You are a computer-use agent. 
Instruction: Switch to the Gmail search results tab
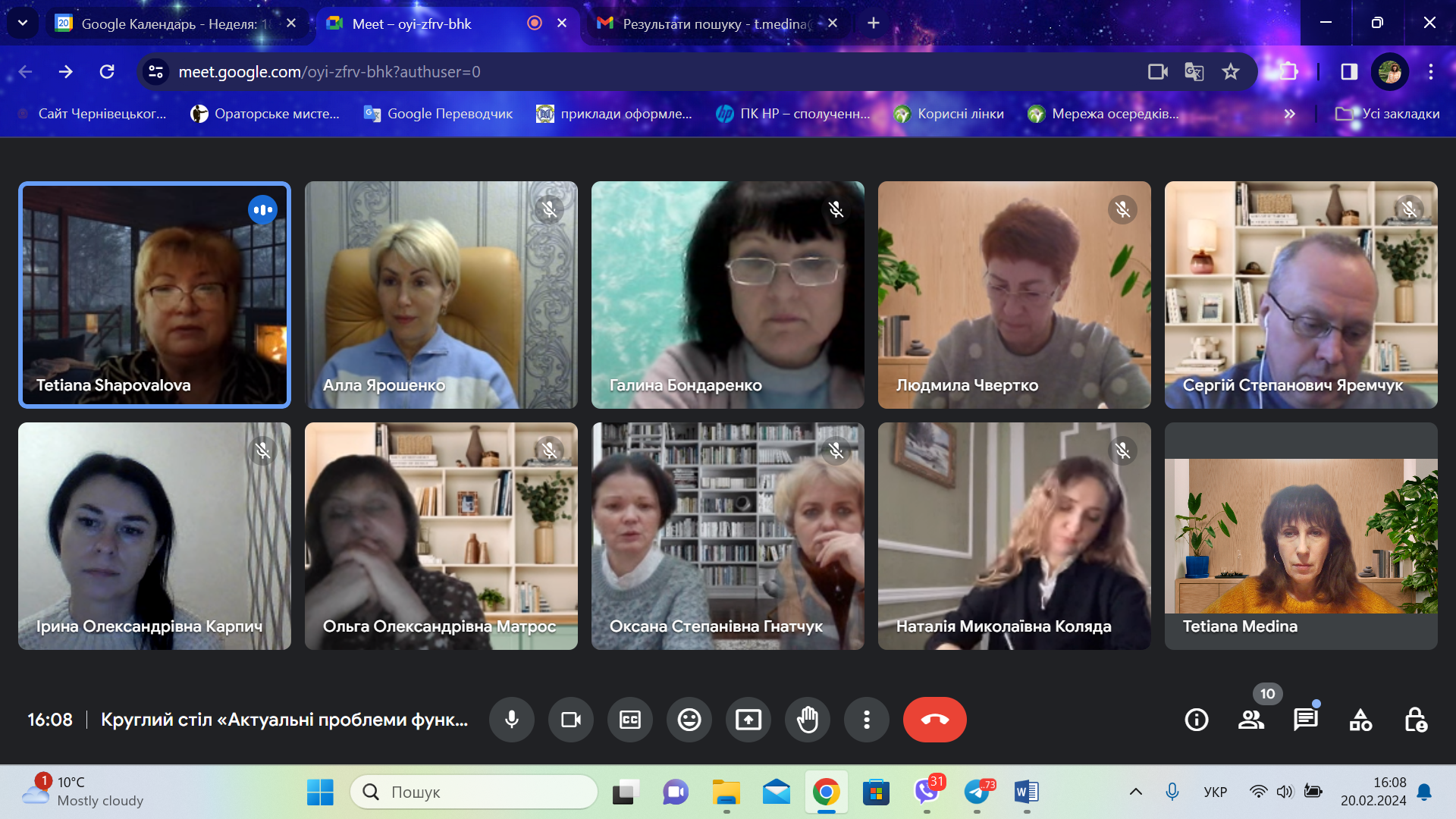click(713, 24)
